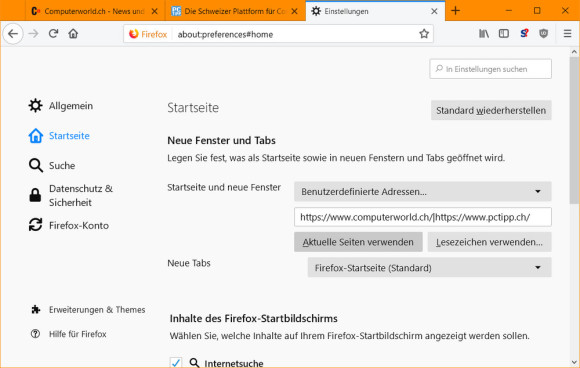Open the Firefox-Startseite (Standard) dropdown
This screenshot has width=580, height=368.
click(429, 267)
